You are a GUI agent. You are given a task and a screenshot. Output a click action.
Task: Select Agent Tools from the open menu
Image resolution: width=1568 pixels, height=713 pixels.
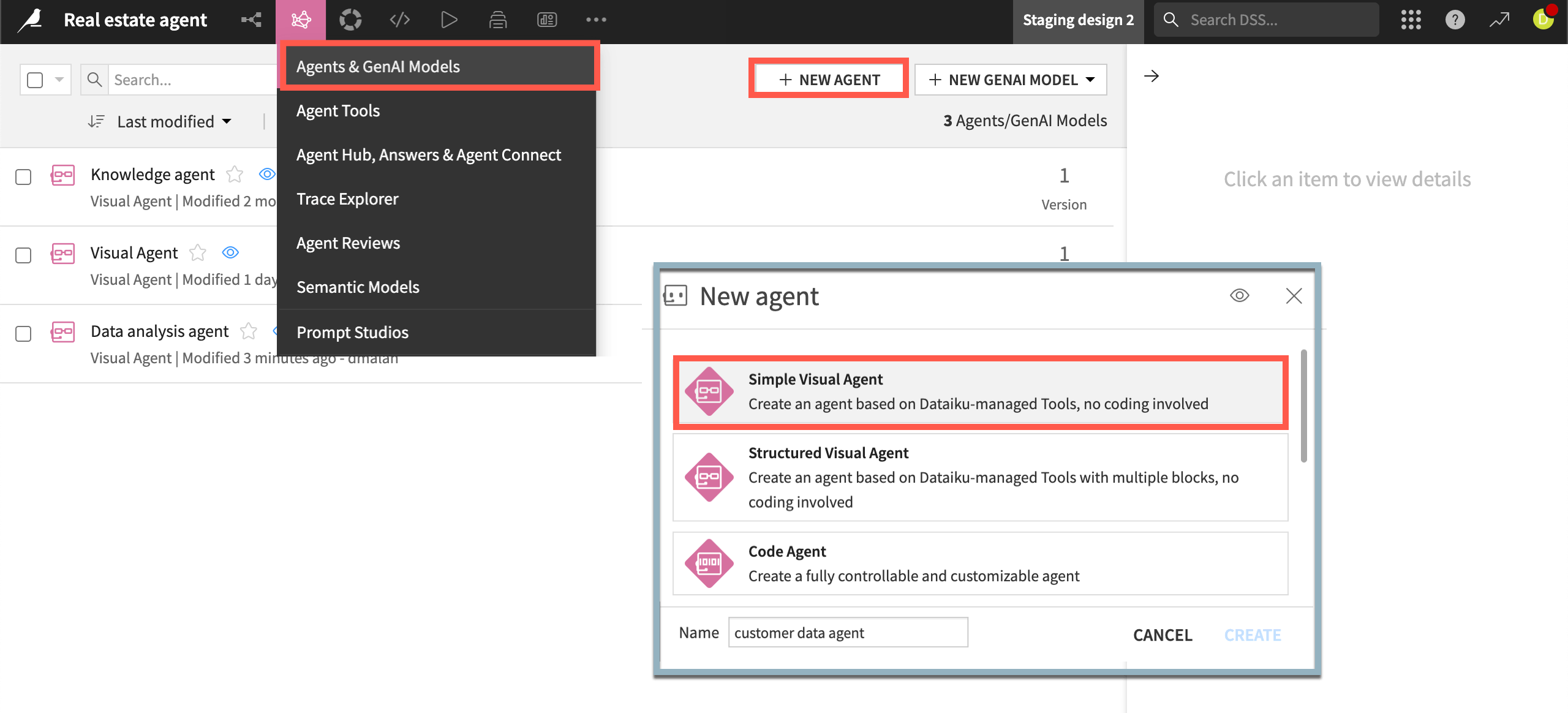[337, 110]
